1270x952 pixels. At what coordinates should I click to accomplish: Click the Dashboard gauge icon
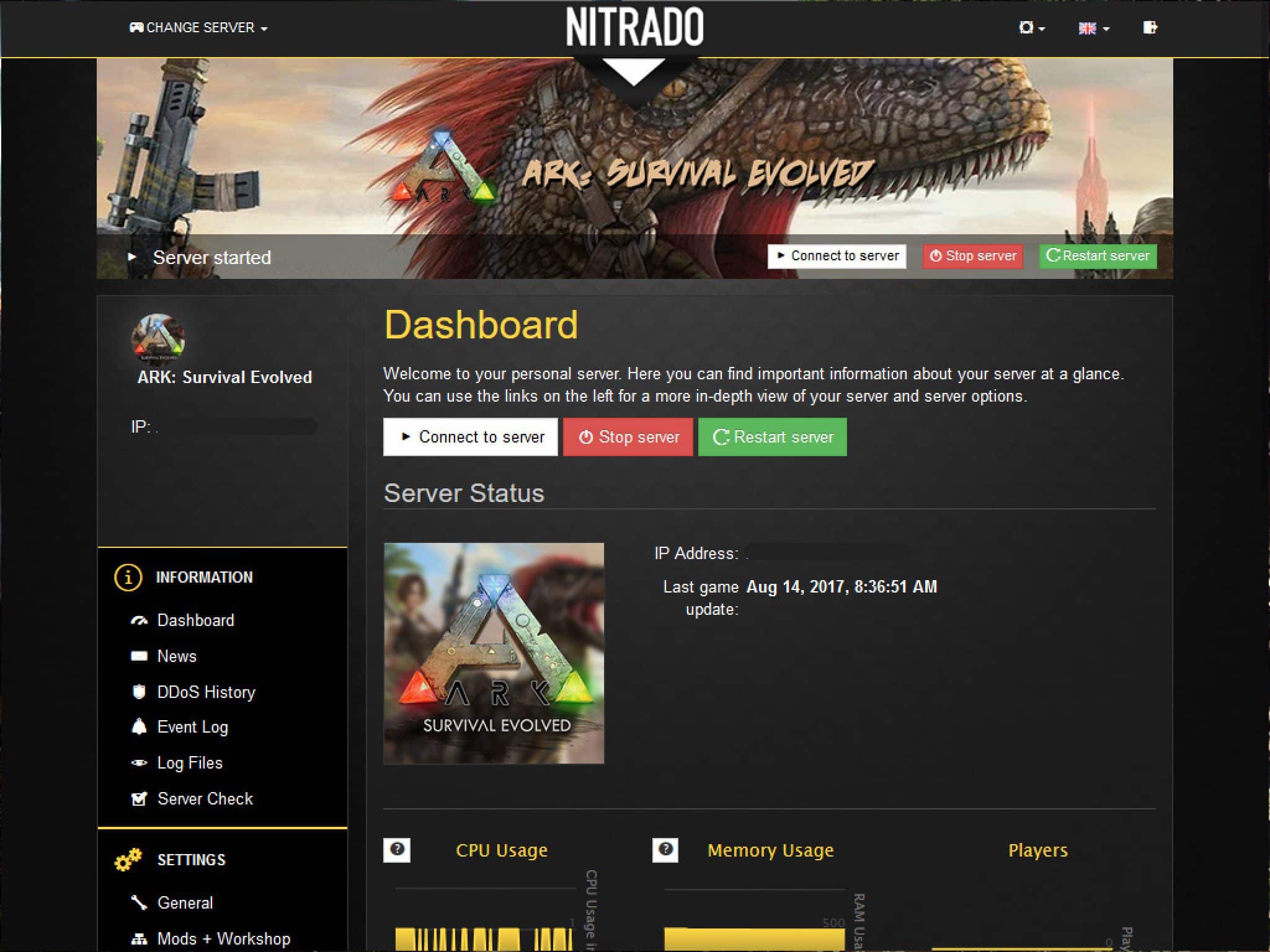click(139, 620)
